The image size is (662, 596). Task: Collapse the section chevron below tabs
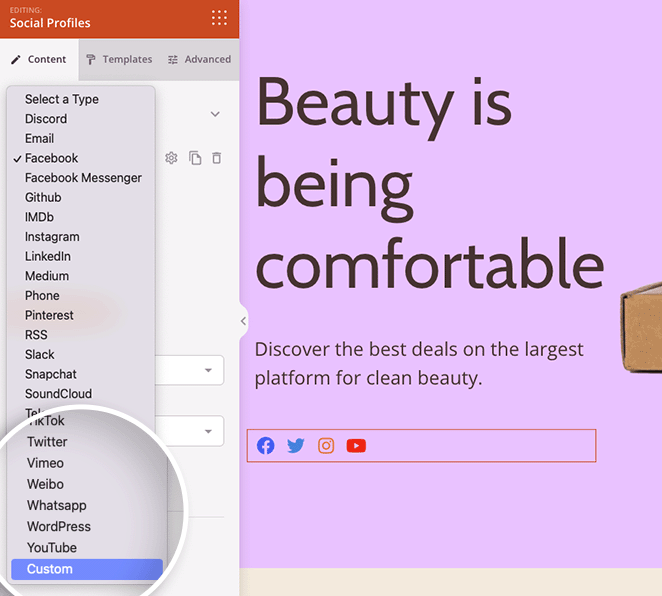215,114
